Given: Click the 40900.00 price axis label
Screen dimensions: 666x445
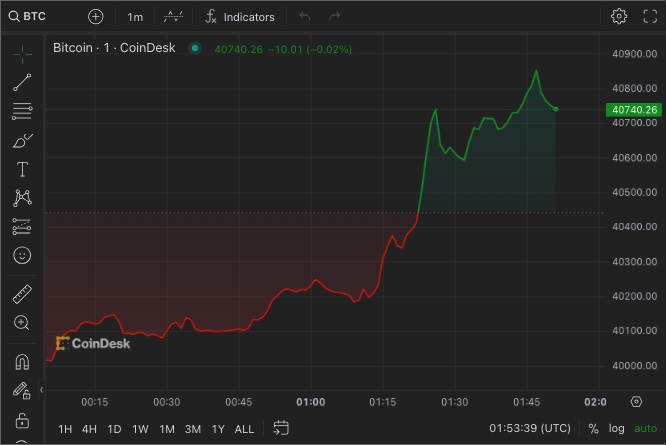Looking at the screenshot, I should pos(635,54).
